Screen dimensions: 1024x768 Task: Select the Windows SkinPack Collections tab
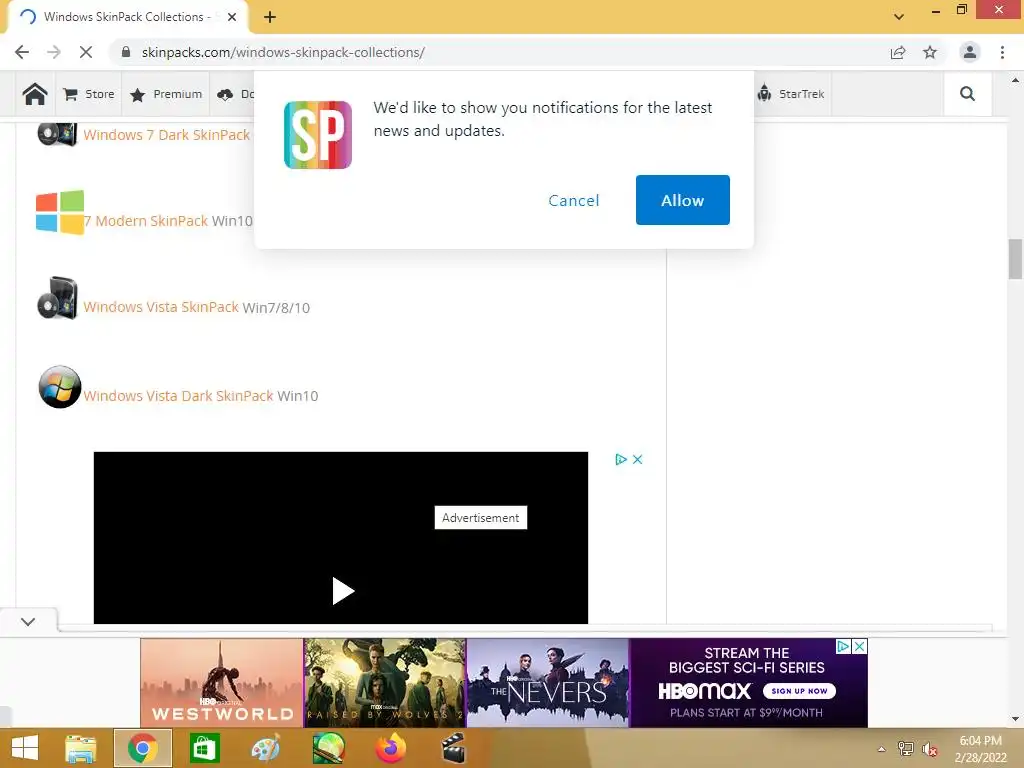[x=127, y=17]
